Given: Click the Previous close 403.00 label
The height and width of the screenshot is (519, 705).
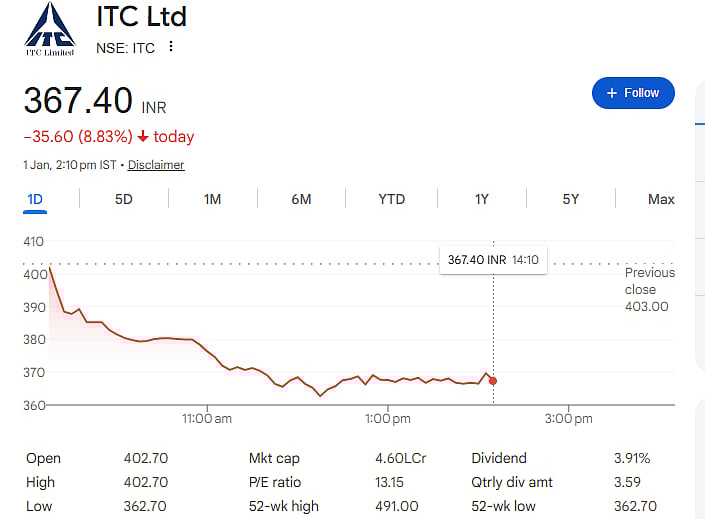Looking at the screenshot, I should (649, 289).
